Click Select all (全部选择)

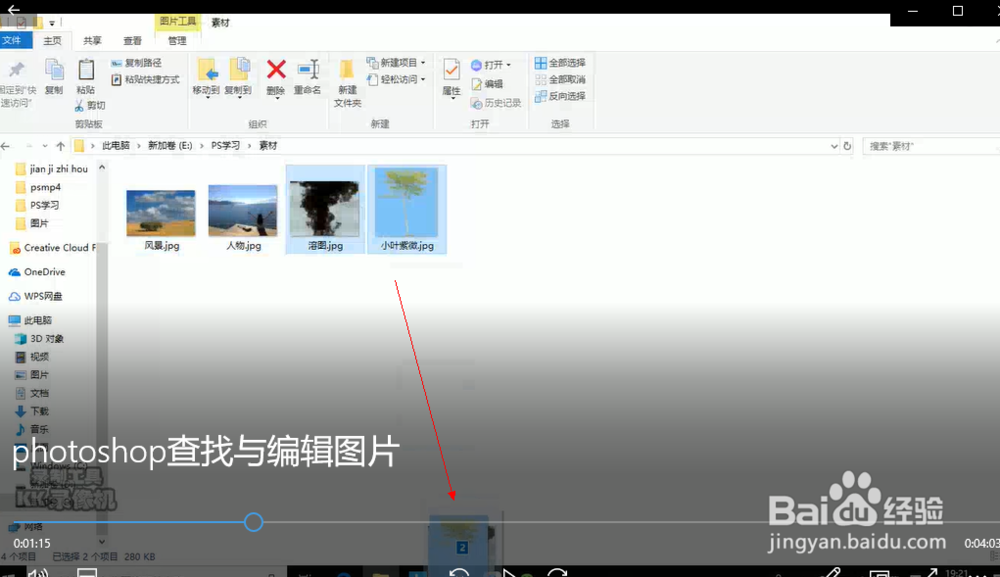click(560, 62)
